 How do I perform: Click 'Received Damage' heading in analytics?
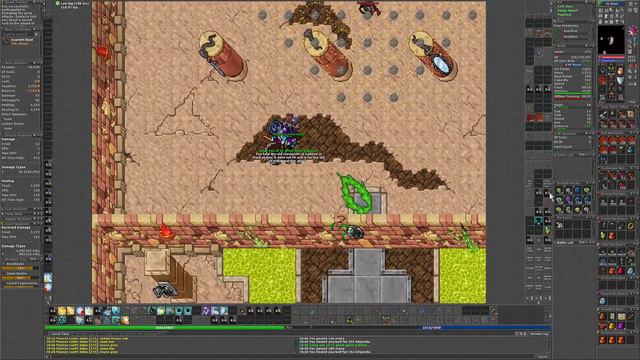(x=16, y=227)
